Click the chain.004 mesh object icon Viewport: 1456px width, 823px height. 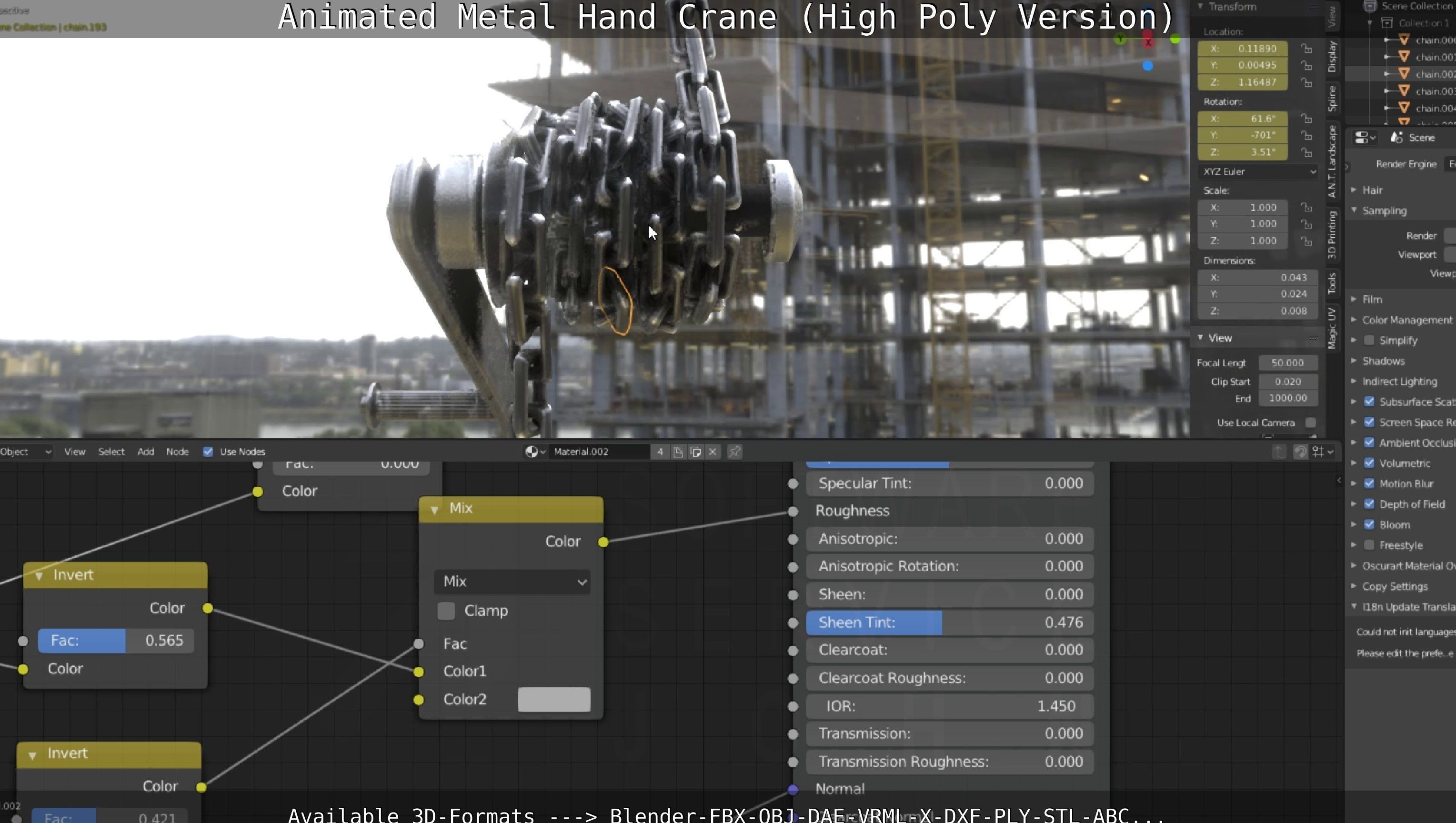(1404, 108)
